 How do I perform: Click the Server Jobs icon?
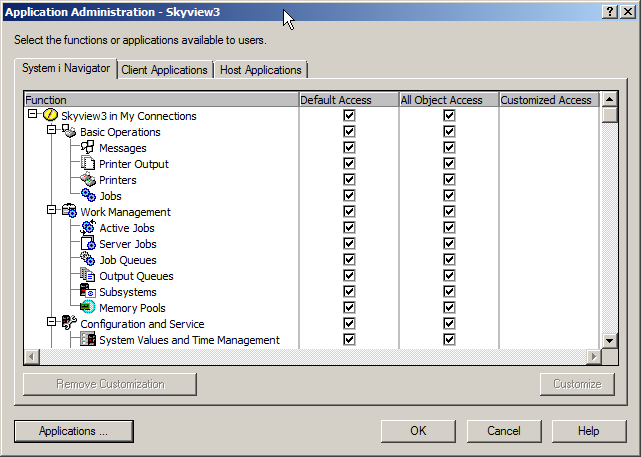pos(88,243)
